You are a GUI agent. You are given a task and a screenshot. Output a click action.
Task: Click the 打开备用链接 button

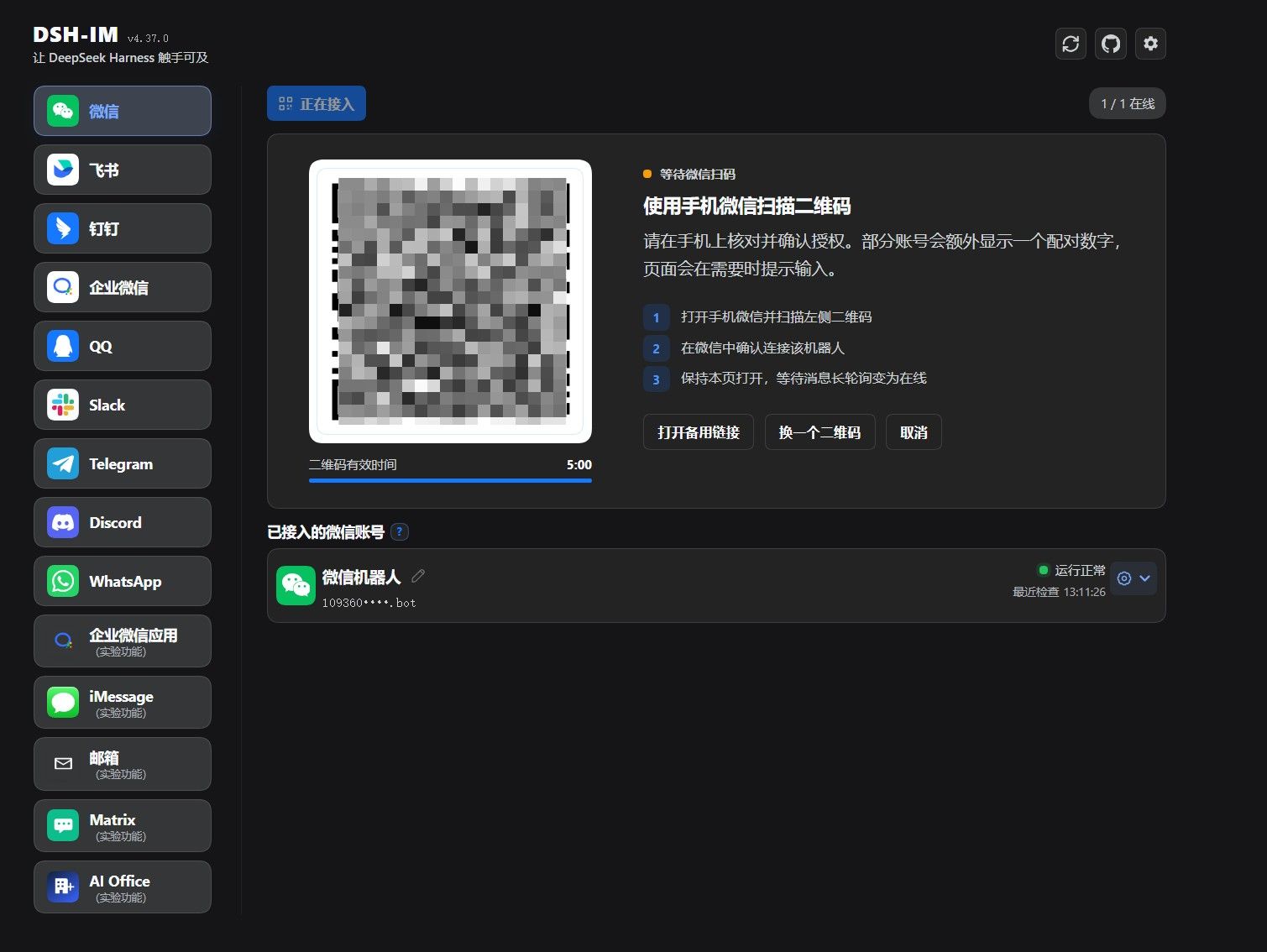699,432
